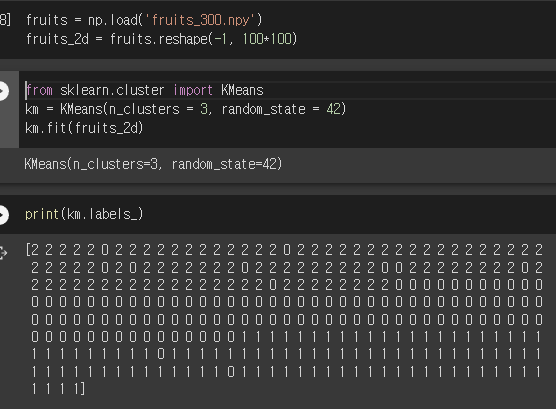This screenshot has width=556, height=409.
Task: Click the line fruits_2d = fruits.reshape(-1, 100*100)
Action: pos(161,39)
